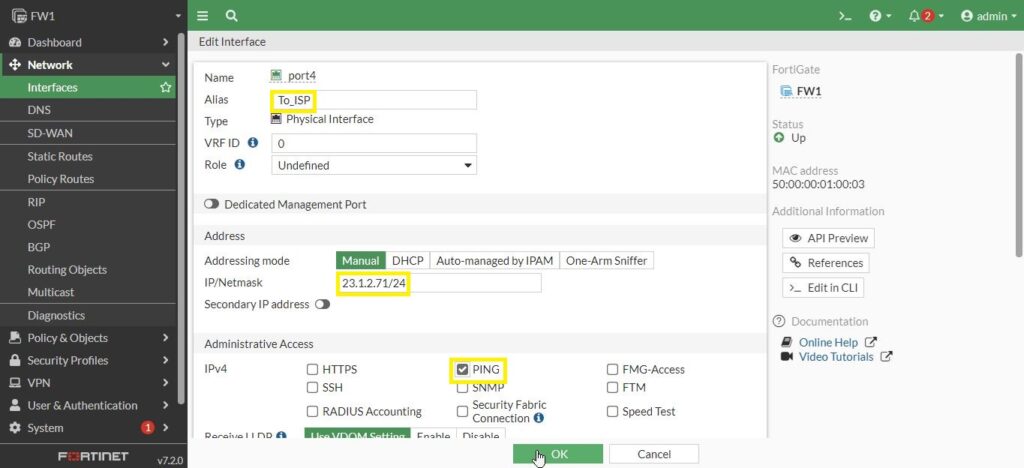The image size is (1024, 468).
Task: Open the Online Help link
Action: [826, 342]
